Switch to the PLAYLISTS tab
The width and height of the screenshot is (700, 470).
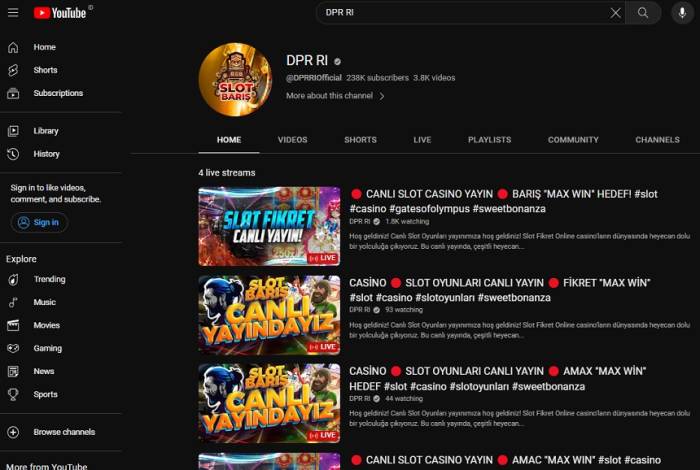coord(490,140)
